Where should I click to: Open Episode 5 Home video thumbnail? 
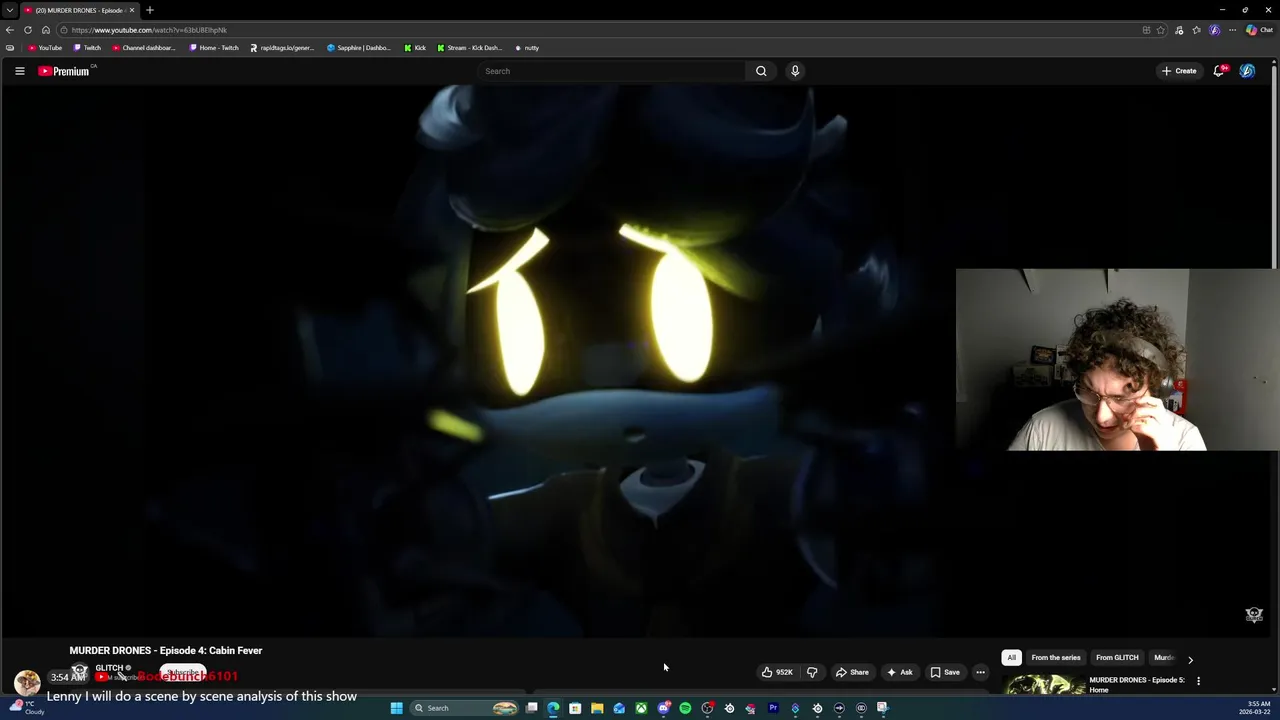point(1045,685)
